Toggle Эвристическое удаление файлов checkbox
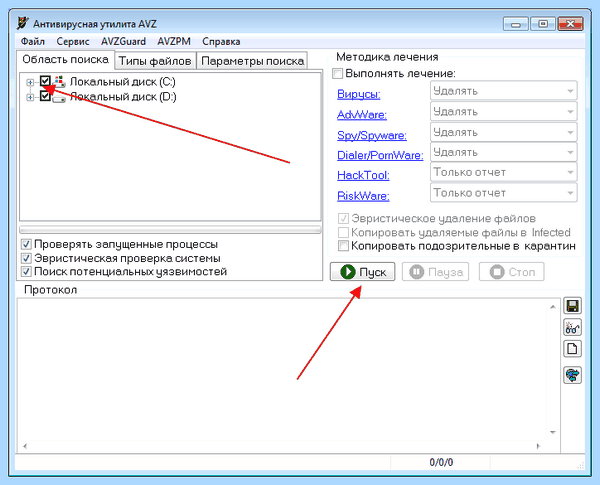This screenshot has height=485, width=600. (x=343, y=219)
